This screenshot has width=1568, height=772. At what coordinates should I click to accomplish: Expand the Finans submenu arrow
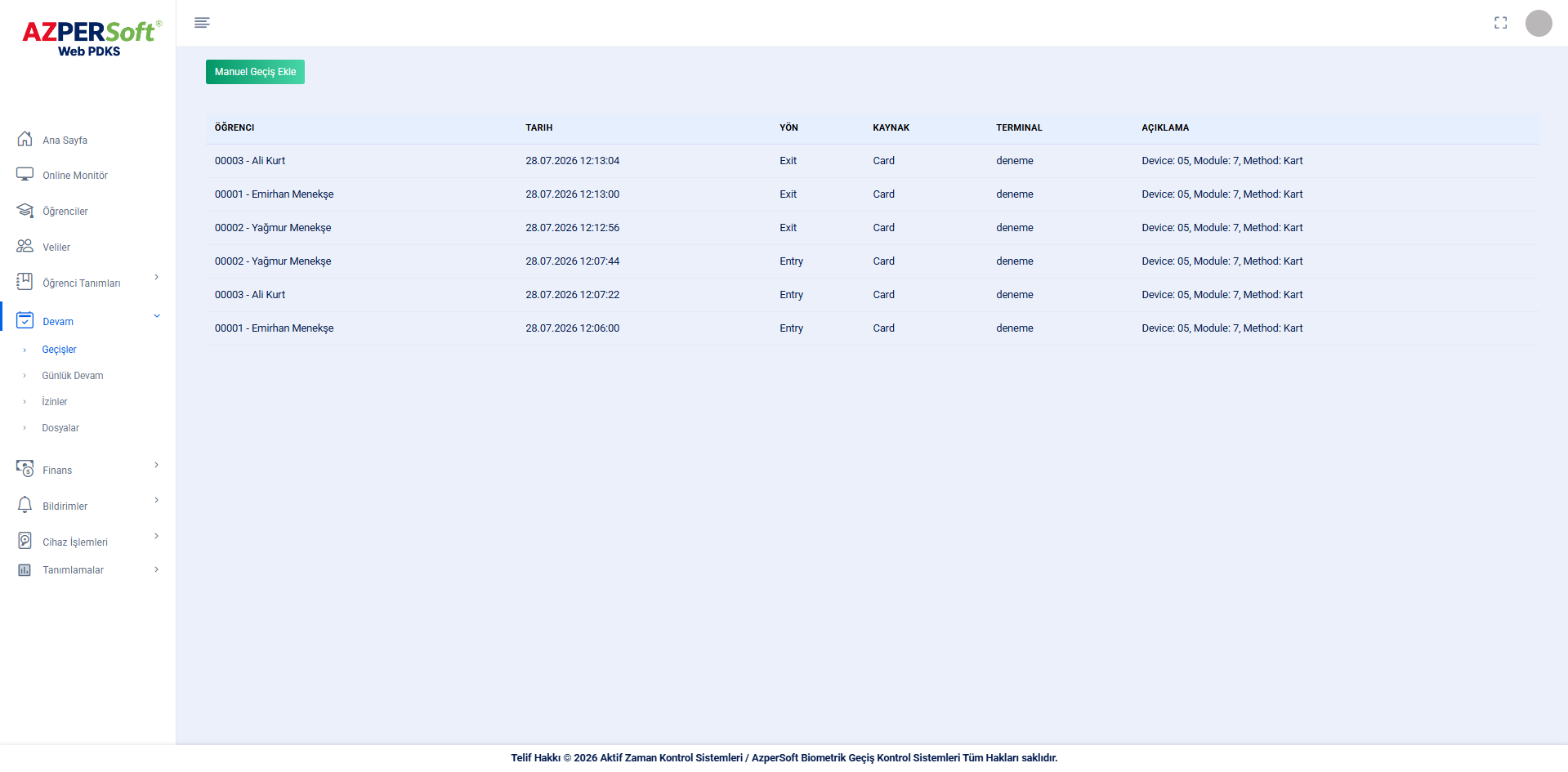(156, 465)
